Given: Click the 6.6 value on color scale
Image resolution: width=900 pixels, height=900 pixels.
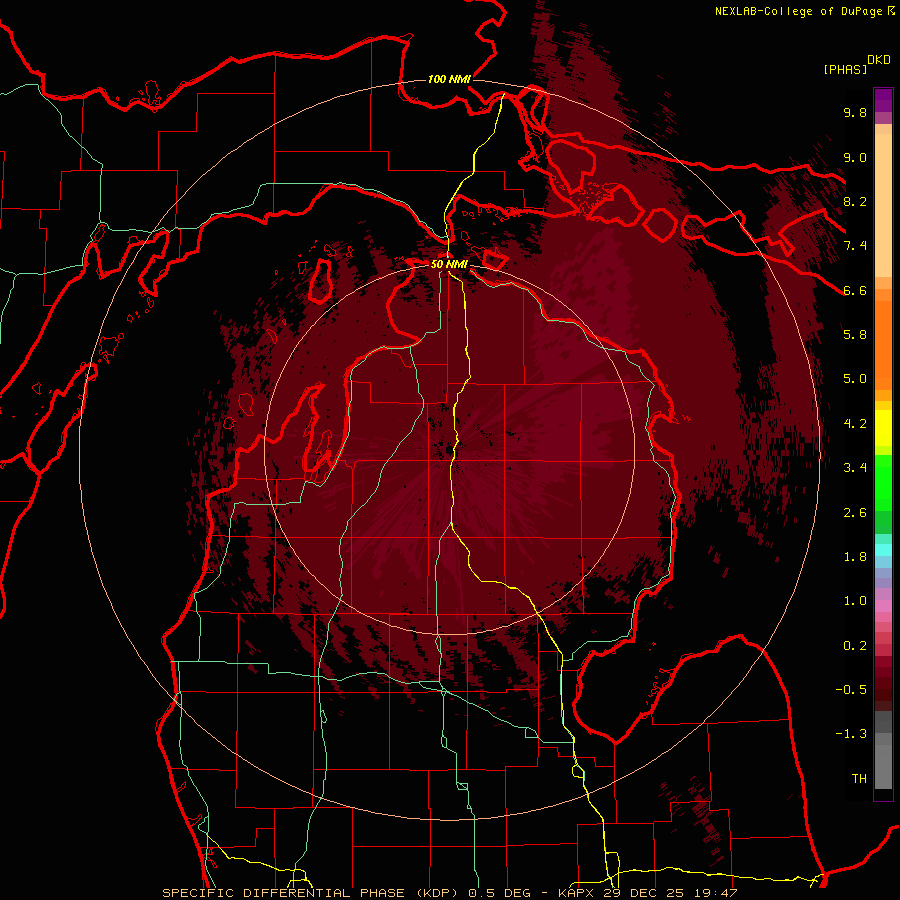Looking at the screenshot, I should click(x=855, y=290).
